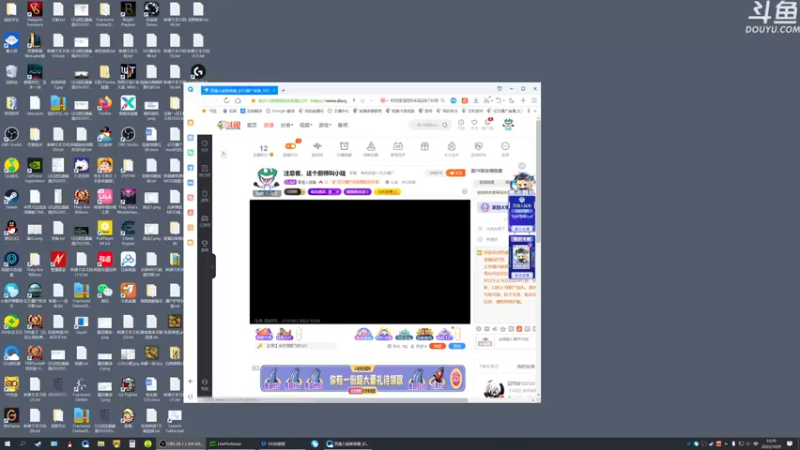This screenshot has height=450, width=800.
Task: Click the flame icon in streamer toolbar
Action: tap(452, 146)
